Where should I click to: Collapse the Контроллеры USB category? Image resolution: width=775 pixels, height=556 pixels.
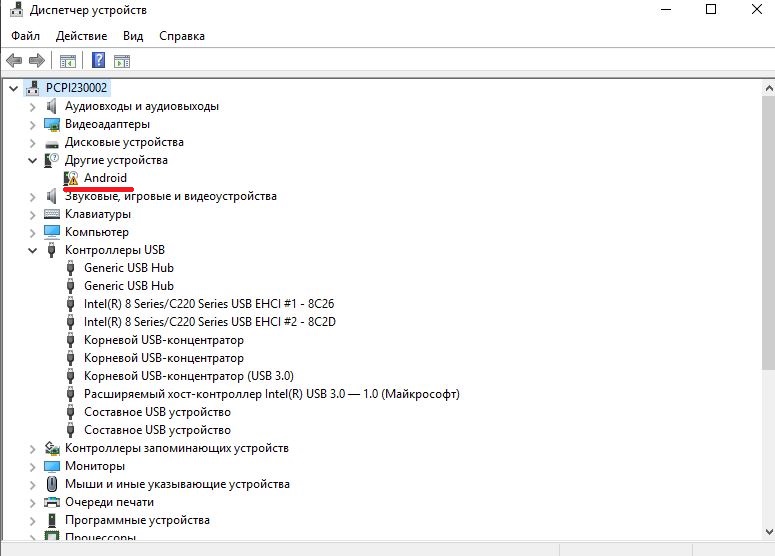click(33, 250)
